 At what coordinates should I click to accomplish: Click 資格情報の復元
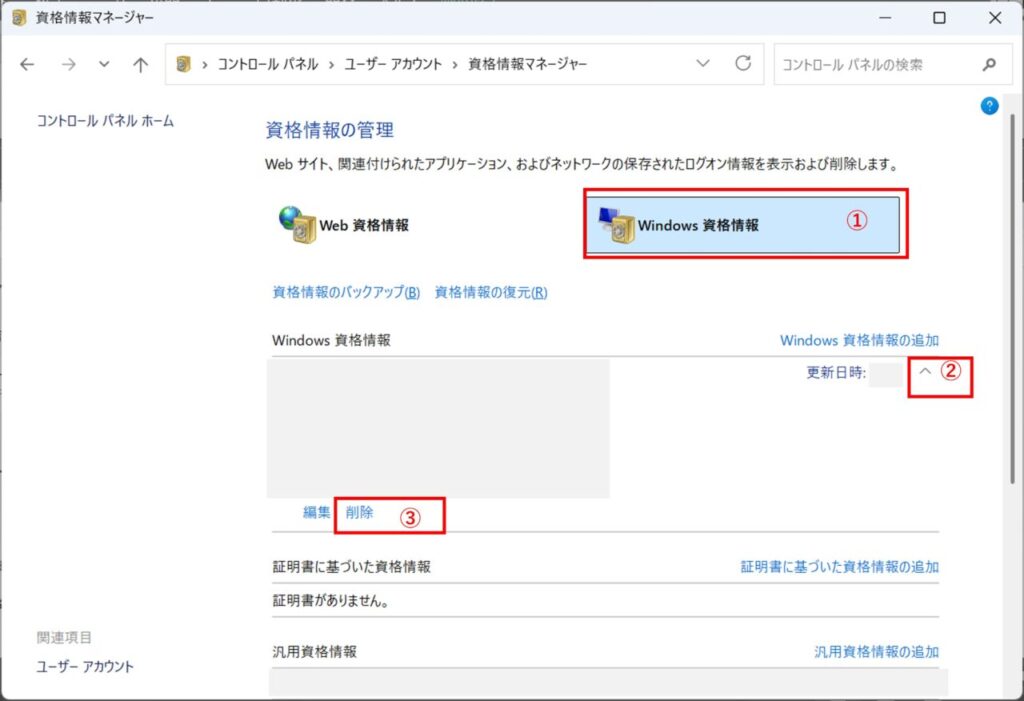point(489,293)
